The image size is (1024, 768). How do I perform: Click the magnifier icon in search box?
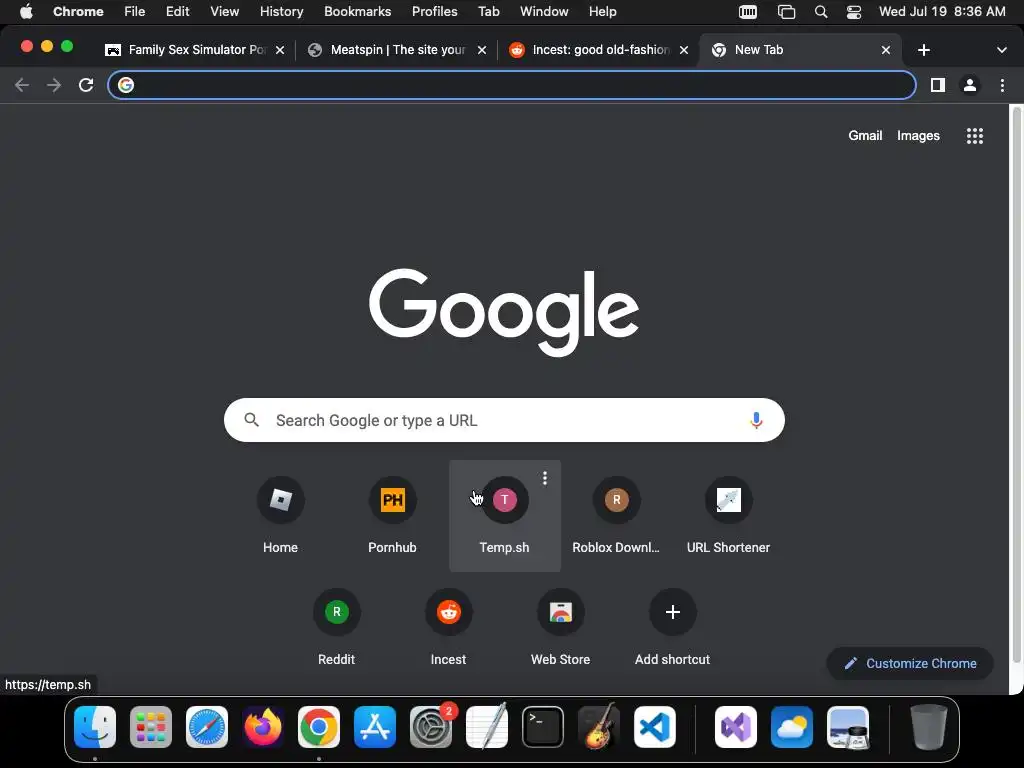tap(251, 420)
